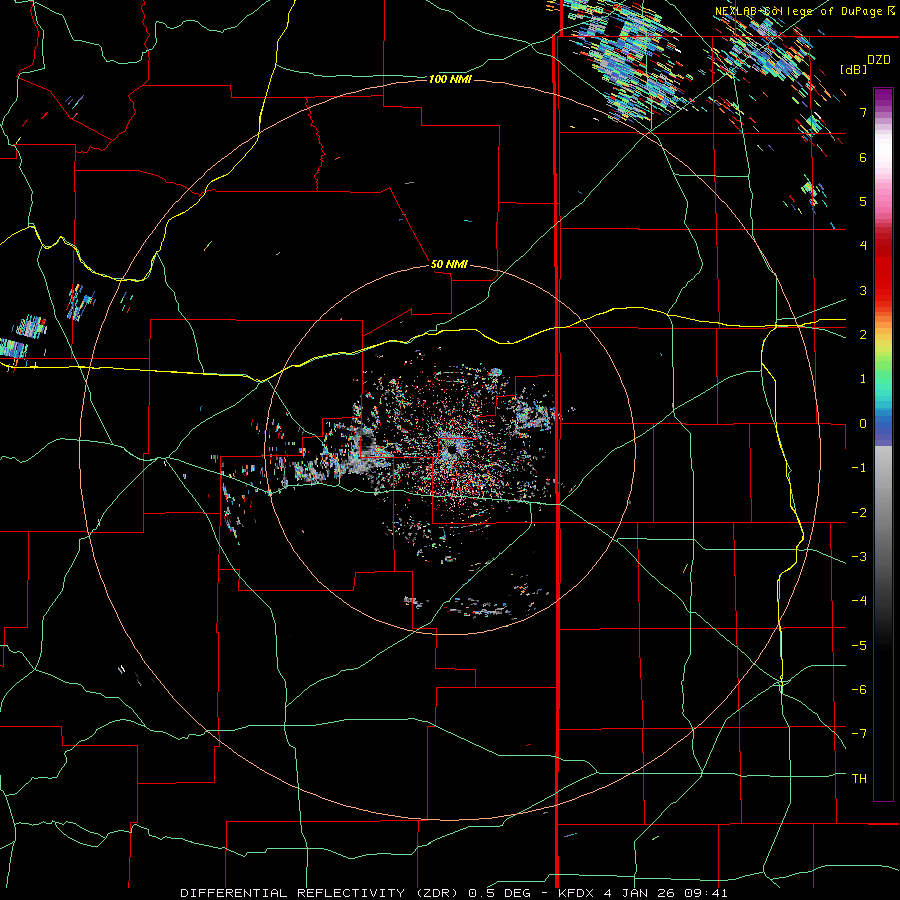
Task: Click the 5 value on the color scale
Action: tap(863, 201)
